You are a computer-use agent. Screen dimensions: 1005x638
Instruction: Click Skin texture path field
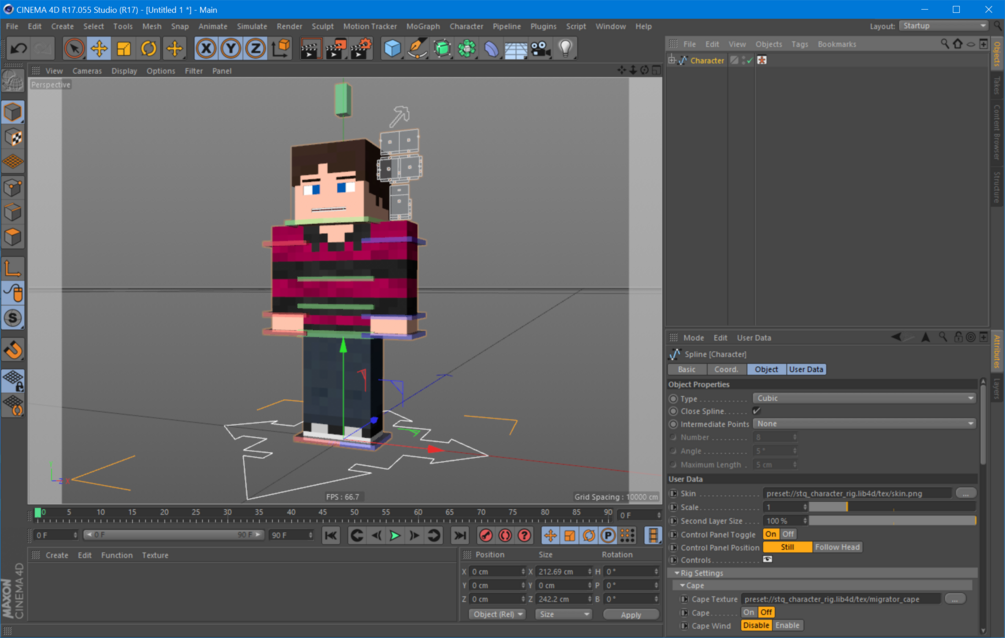pos(858,493)
